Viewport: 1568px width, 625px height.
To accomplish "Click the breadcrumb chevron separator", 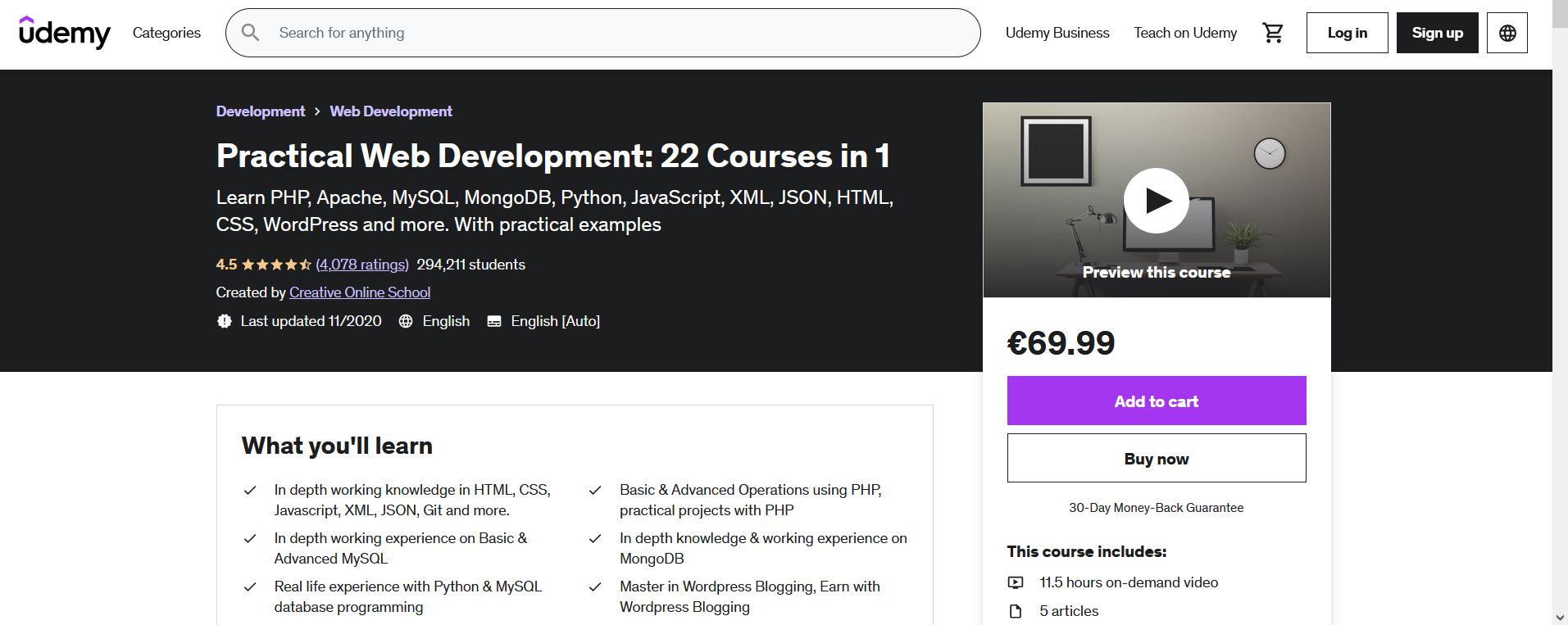I will pyautogui.click(x=317, y=111).
